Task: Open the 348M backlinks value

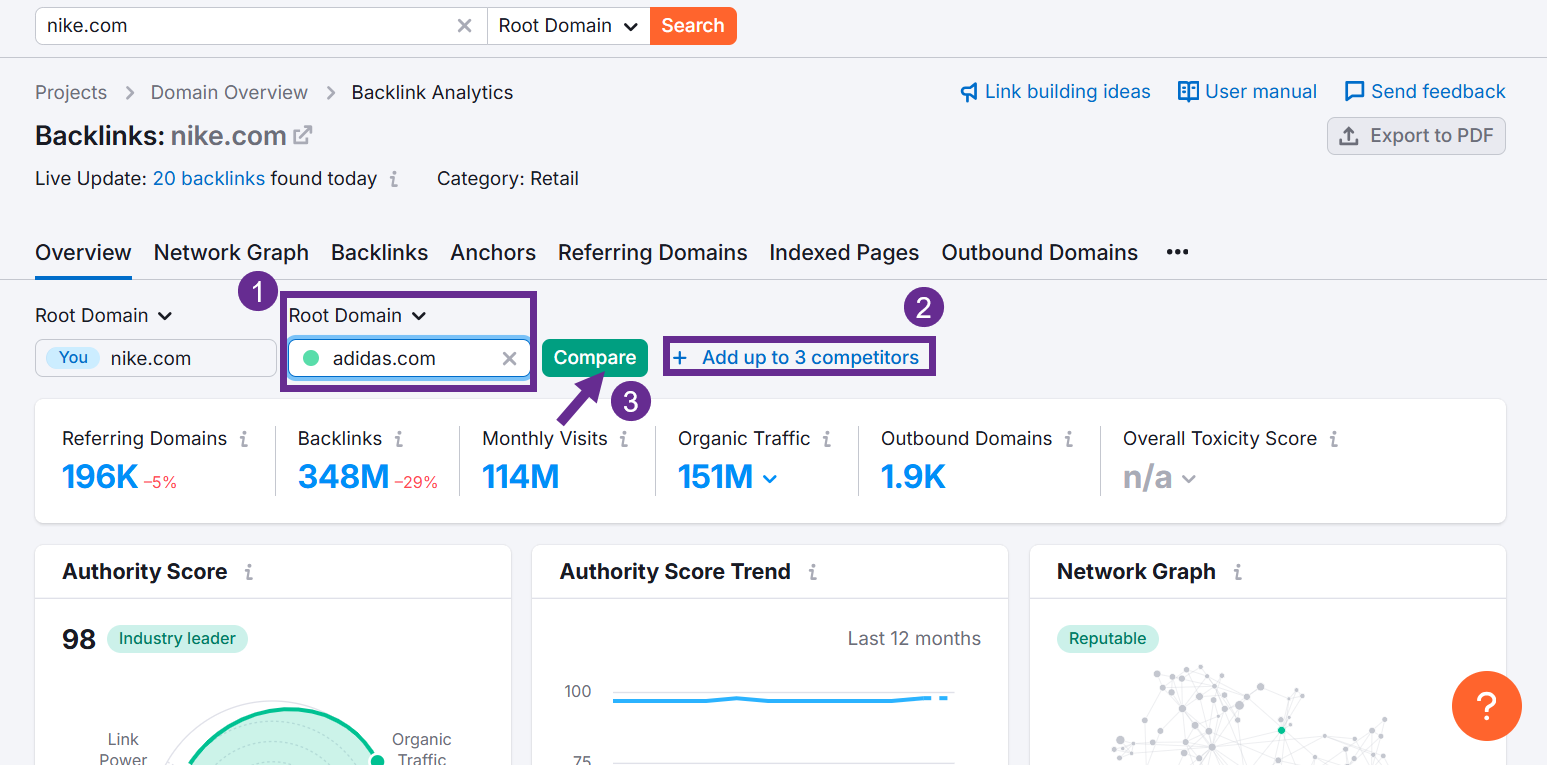Action: pyautogui.click(x=343, y=477)
